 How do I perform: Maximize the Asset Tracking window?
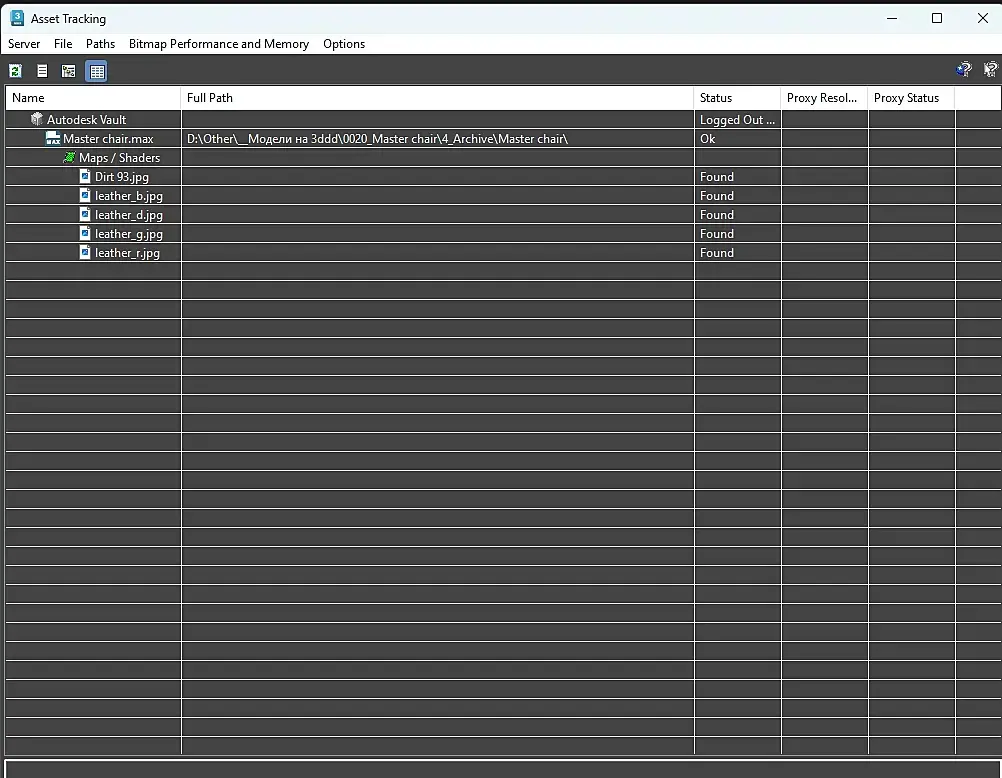(x=937, y=18)
